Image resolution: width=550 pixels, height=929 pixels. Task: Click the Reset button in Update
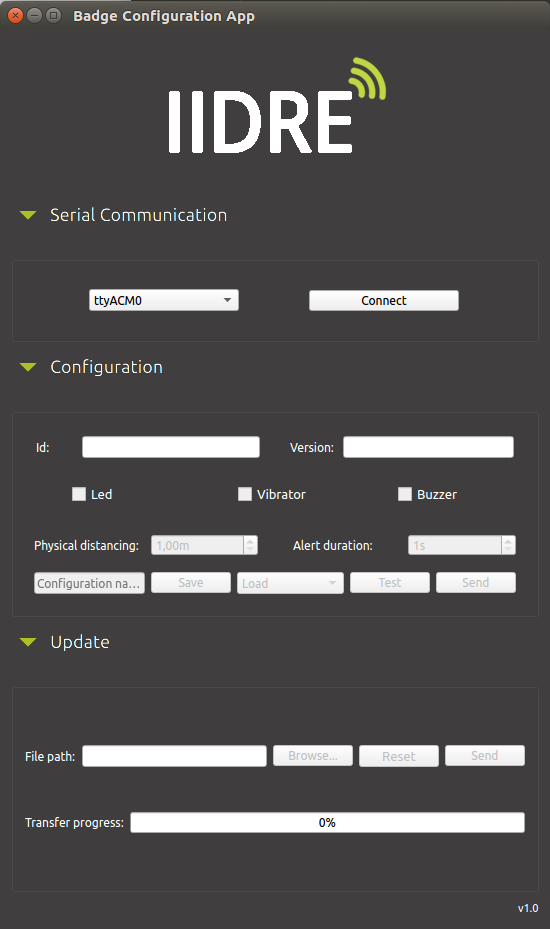pos(398,756)
